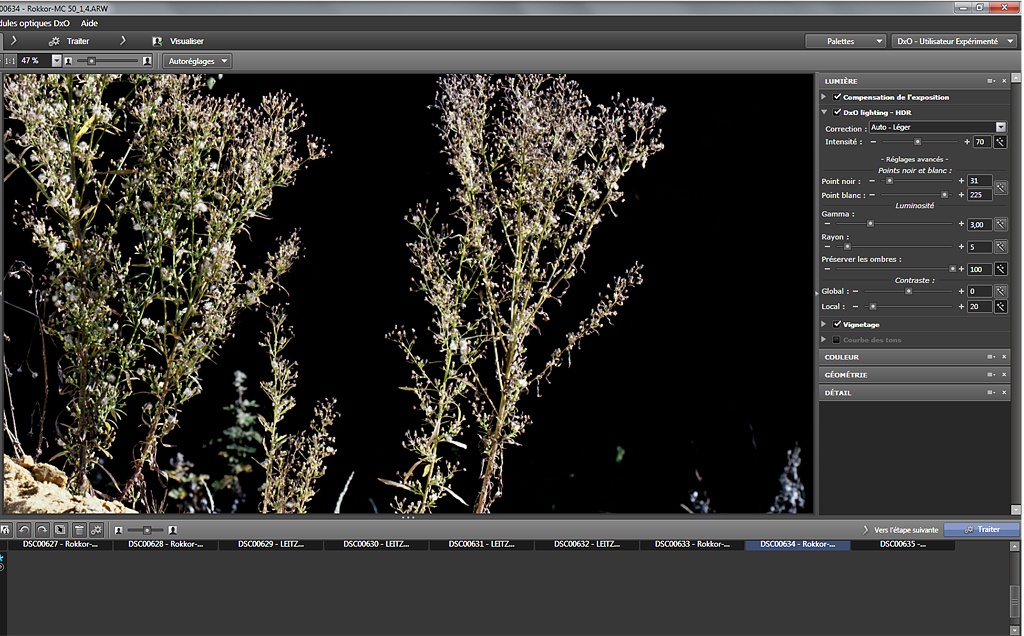
Task: Click the Gamma value field showing 3,00
Action: point(980,224)
